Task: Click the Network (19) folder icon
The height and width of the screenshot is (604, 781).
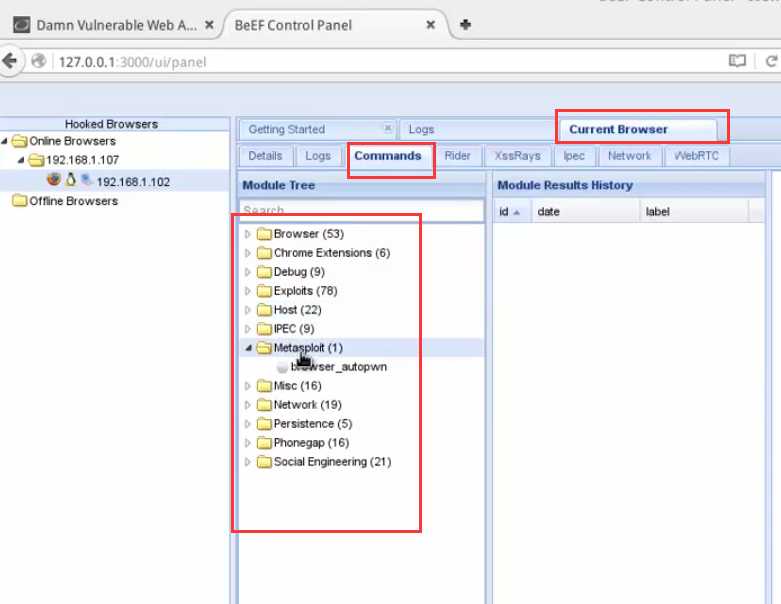Action: tap(264, 405)
